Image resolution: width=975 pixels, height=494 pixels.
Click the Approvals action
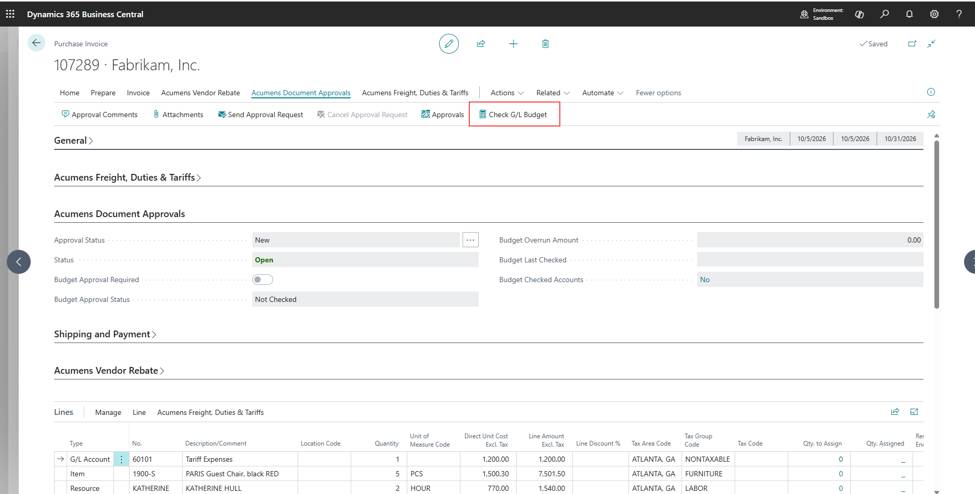click(x=443, y=114)
